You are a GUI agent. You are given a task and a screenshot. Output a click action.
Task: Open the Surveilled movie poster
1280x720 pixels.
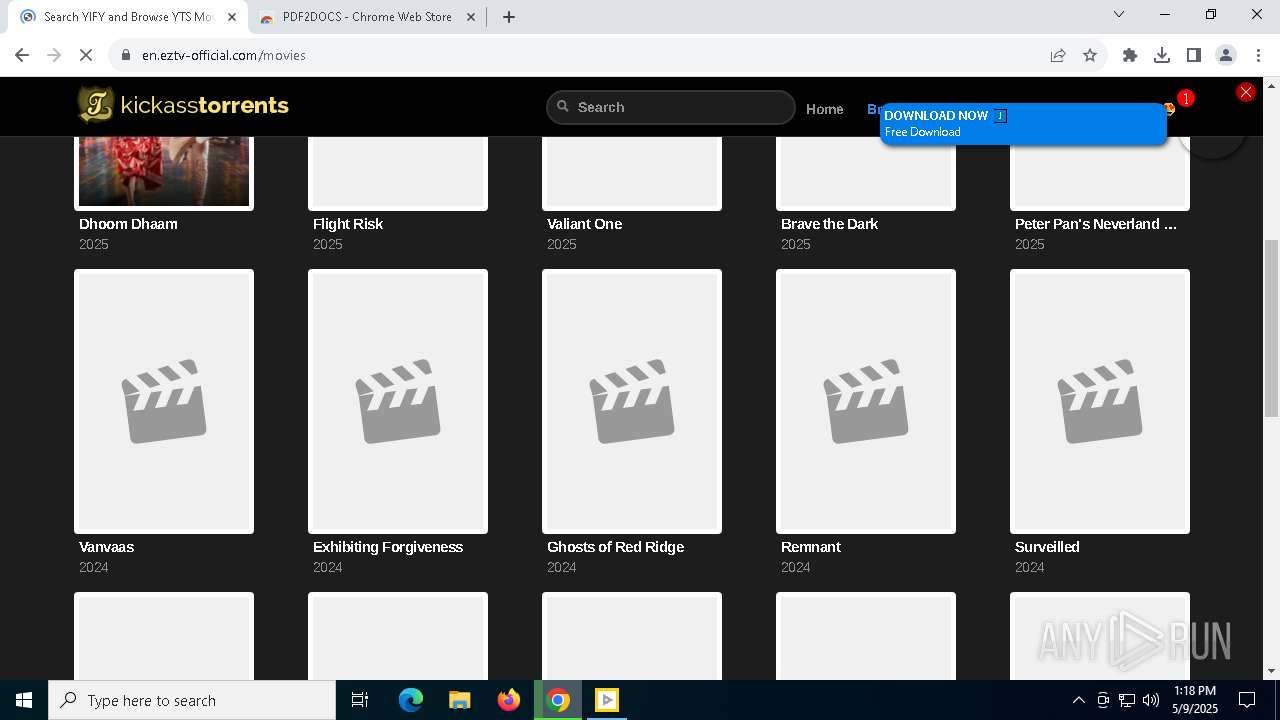click(1100, 401)
